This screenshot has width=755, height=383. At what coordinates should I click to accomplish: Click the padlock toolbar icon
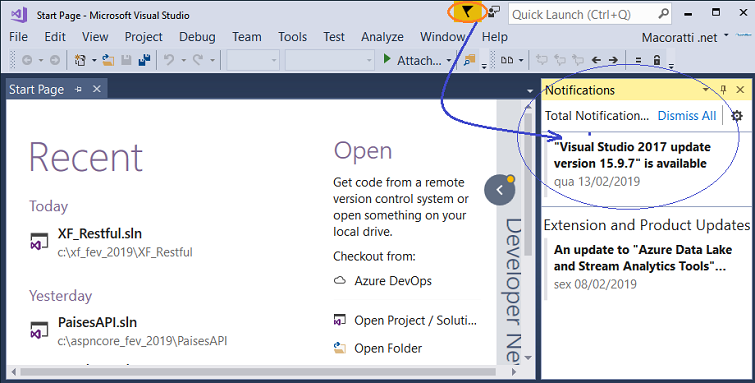[x=657, y=60]
